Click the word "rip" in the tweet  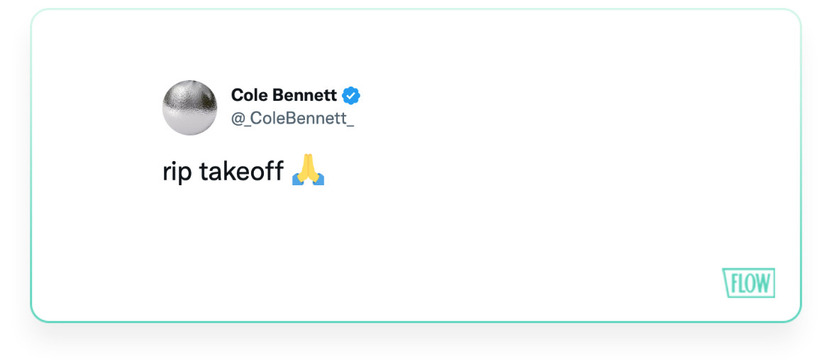click(x=177, y=172)
